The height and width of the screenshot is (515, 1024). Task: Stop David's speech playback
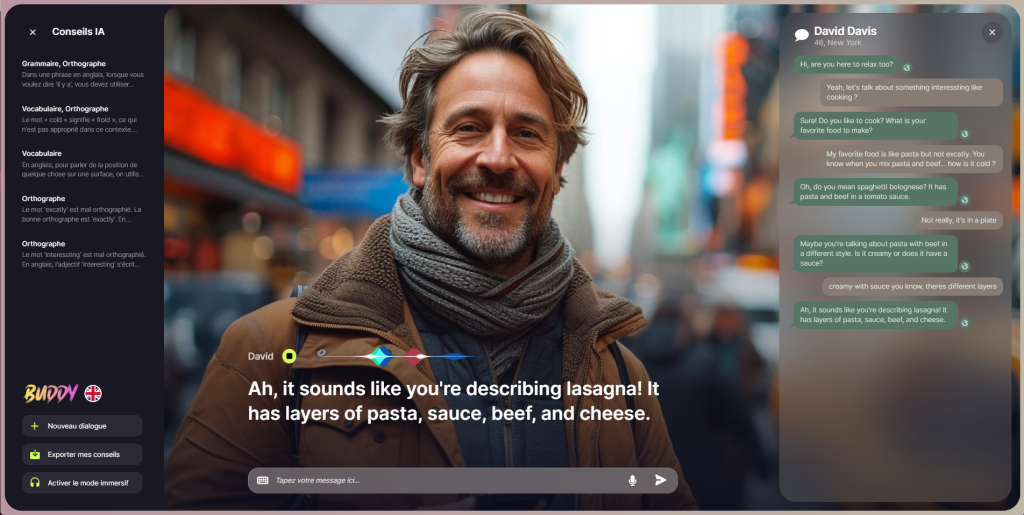289,356
